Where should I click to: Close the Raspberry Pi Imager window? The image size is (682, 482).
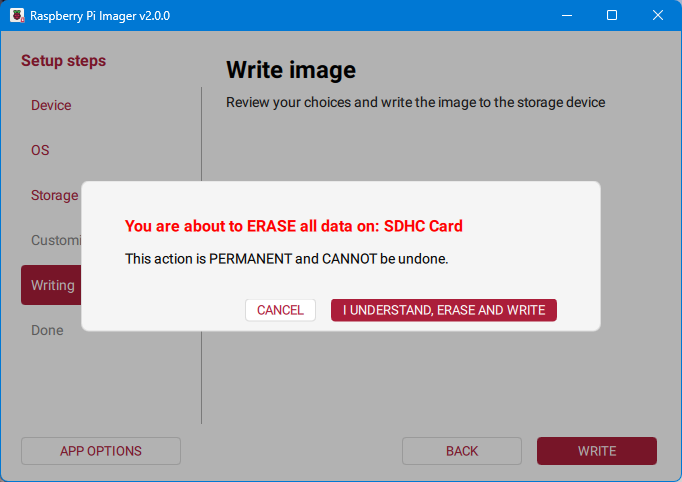[x=658, y=15]
